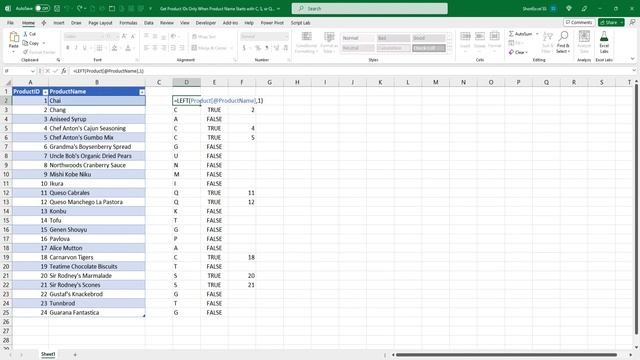Image resolution: width=640 pixels, height=360 pixels.
Task: Click Wrap Text button
Action: point(204,36)
